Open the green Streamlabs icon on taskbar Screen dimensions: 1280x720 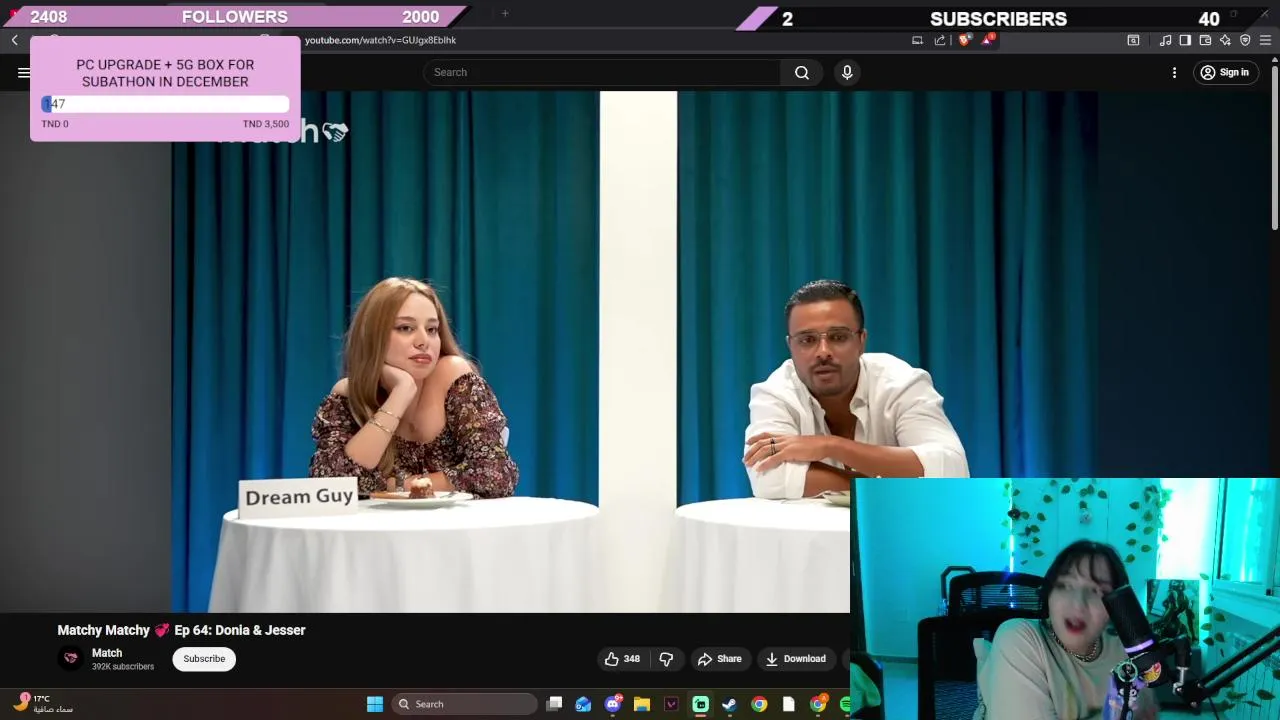[x=701, y=704]
